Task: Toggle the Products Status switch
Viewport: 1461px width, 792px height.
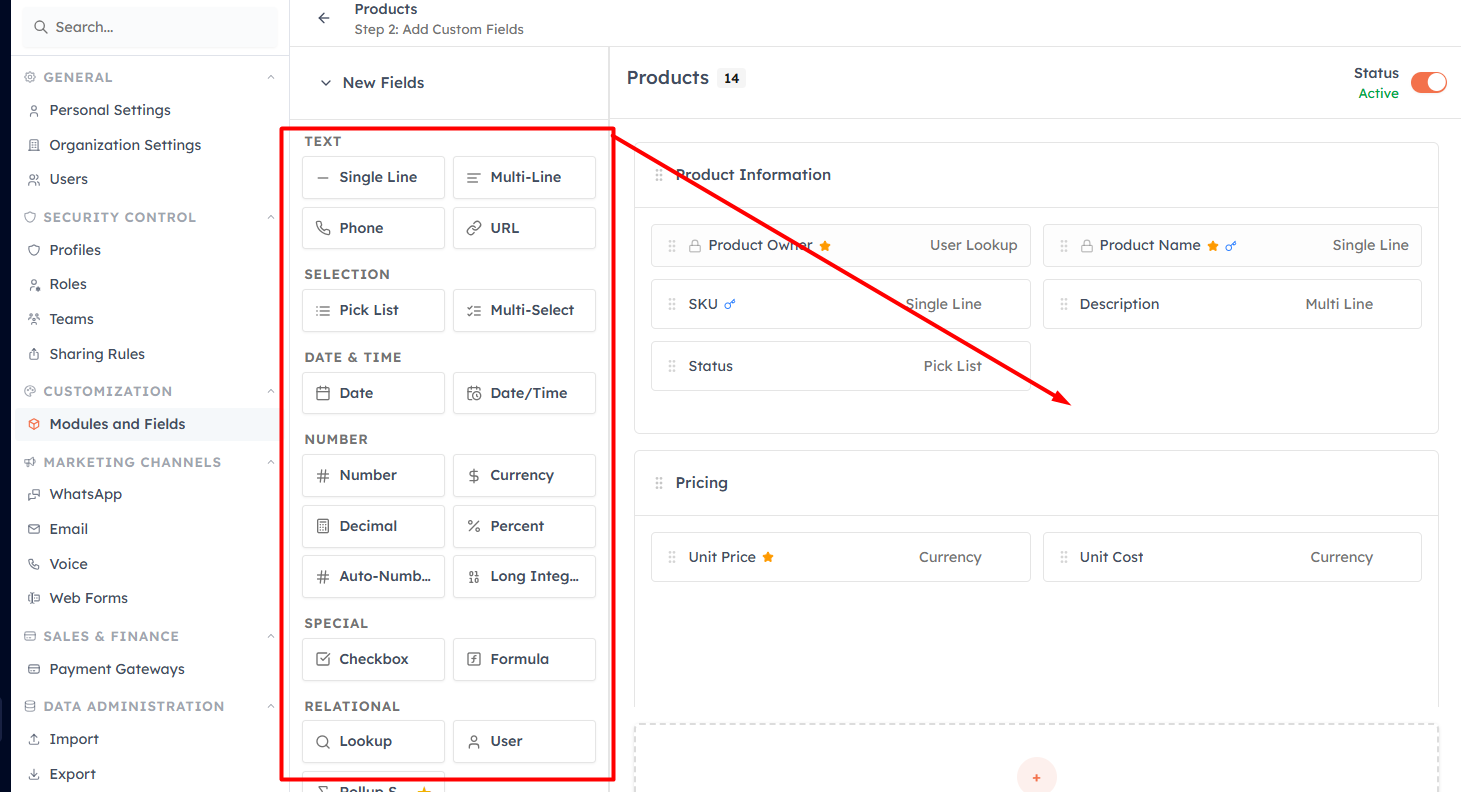Action: (1428, 83)
